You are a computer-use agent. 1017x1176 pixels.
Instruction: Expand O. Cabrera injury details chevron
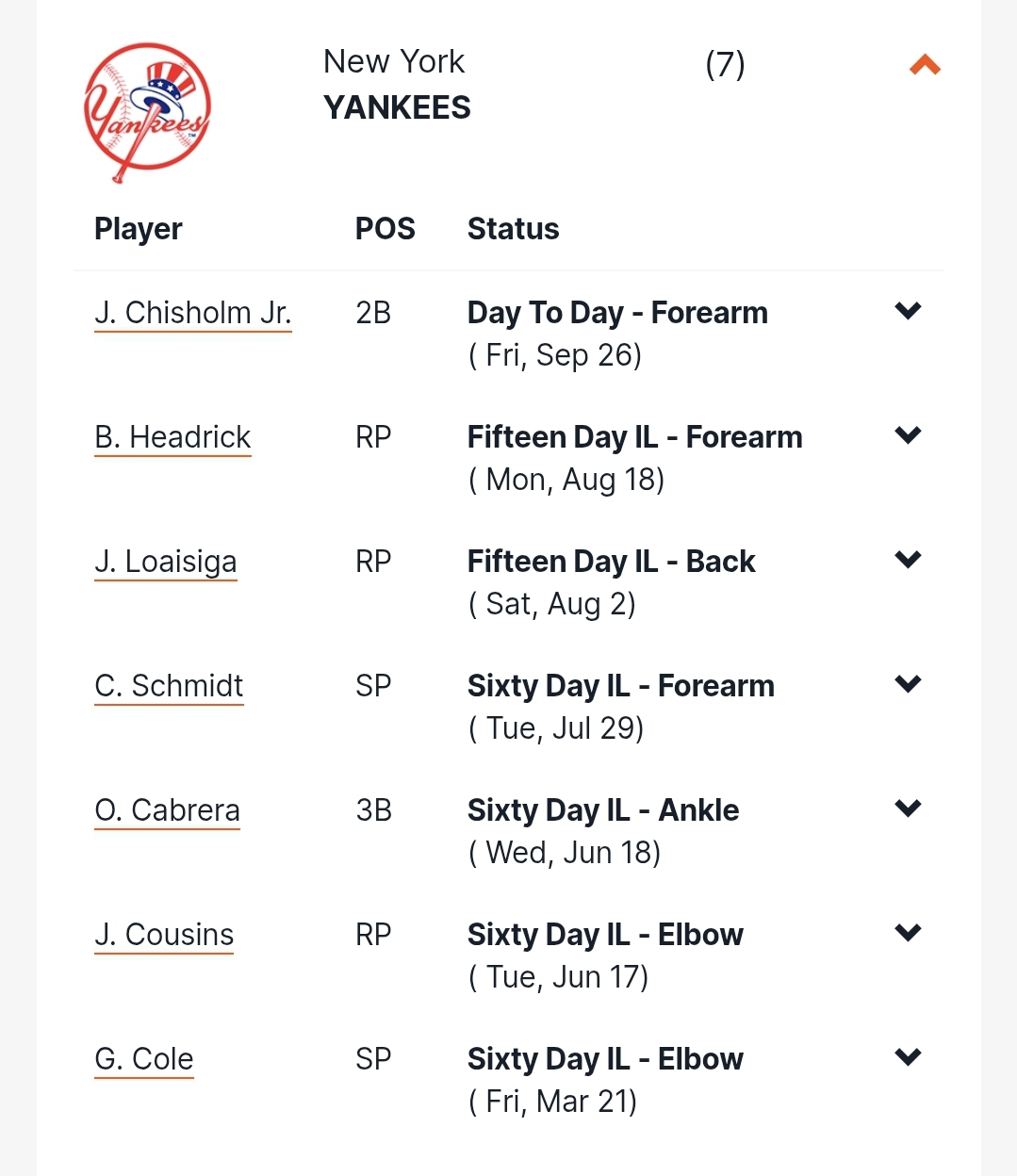click(908, 808)
